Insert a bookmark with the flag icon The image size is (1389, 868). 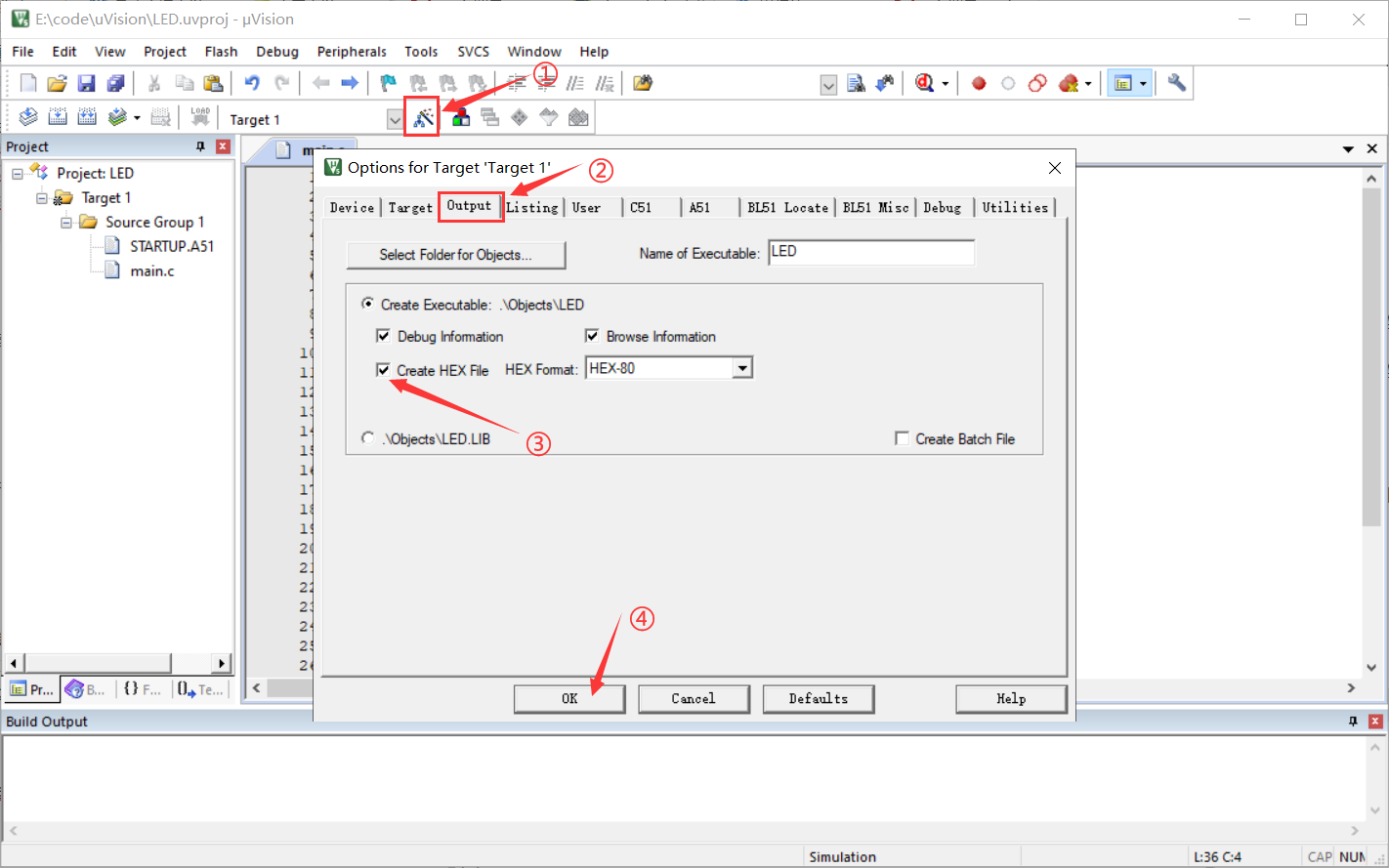point(388,83)
